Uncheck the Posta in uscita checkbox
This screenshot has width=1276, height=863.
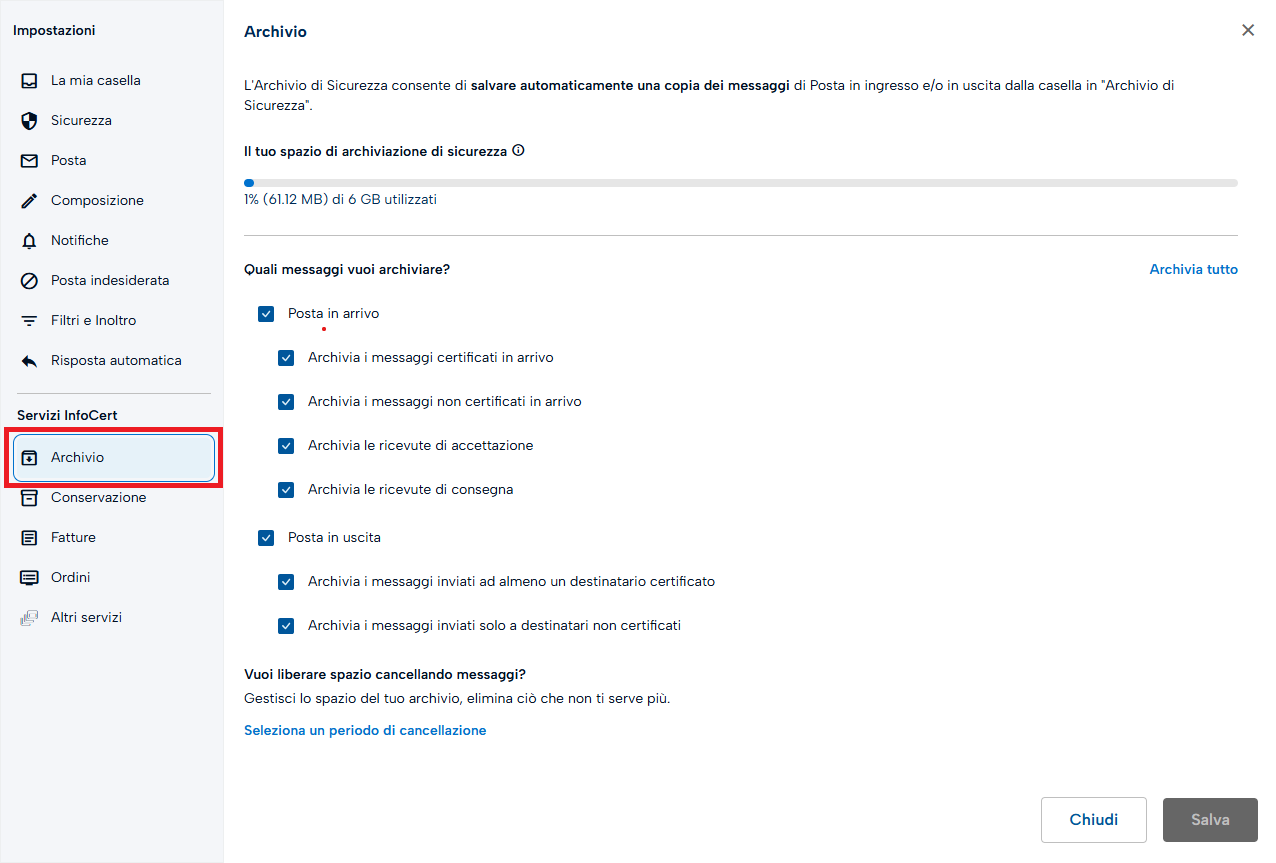[x=266, y=538]
